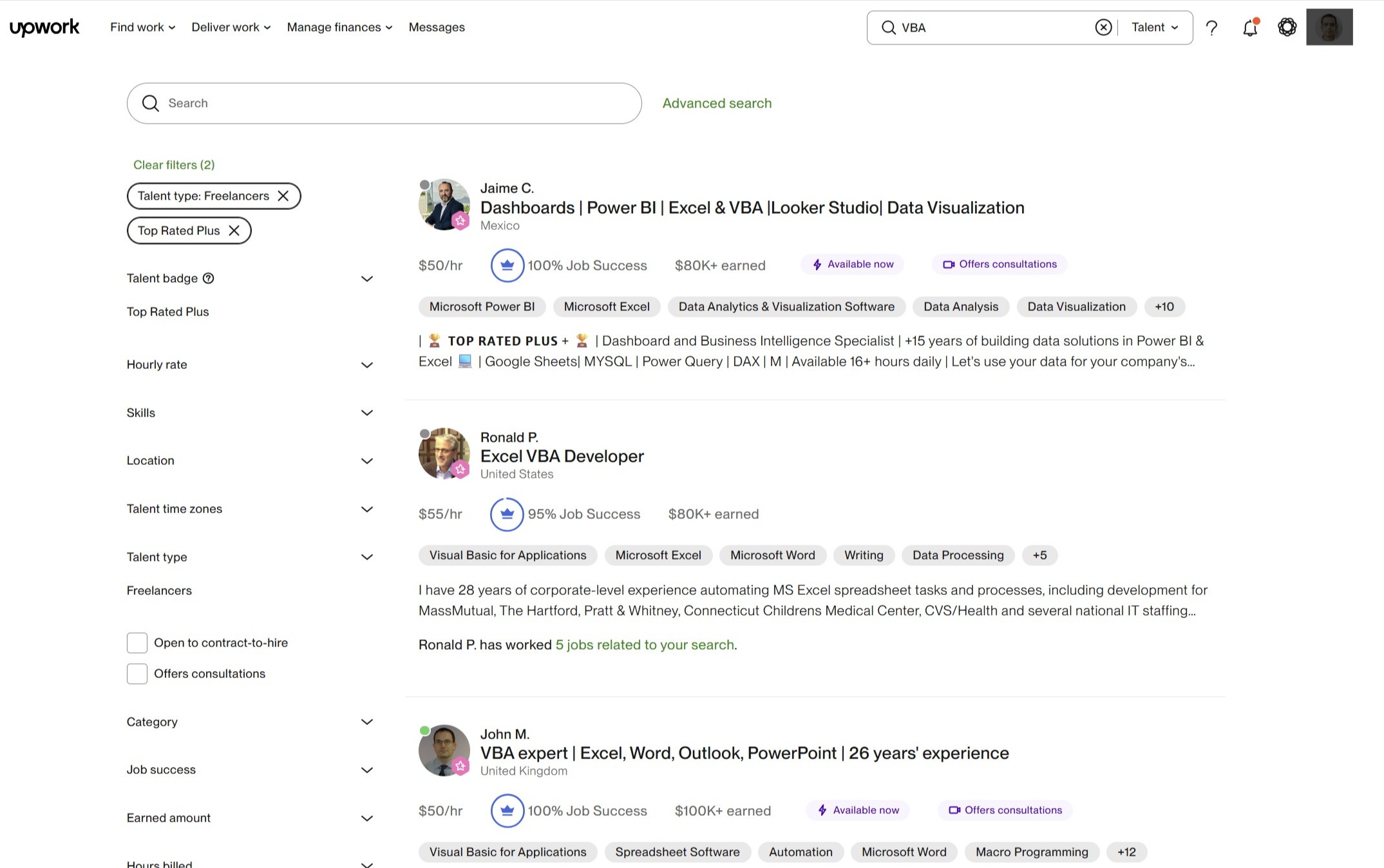Open the Find work menu

pos(142,27)
